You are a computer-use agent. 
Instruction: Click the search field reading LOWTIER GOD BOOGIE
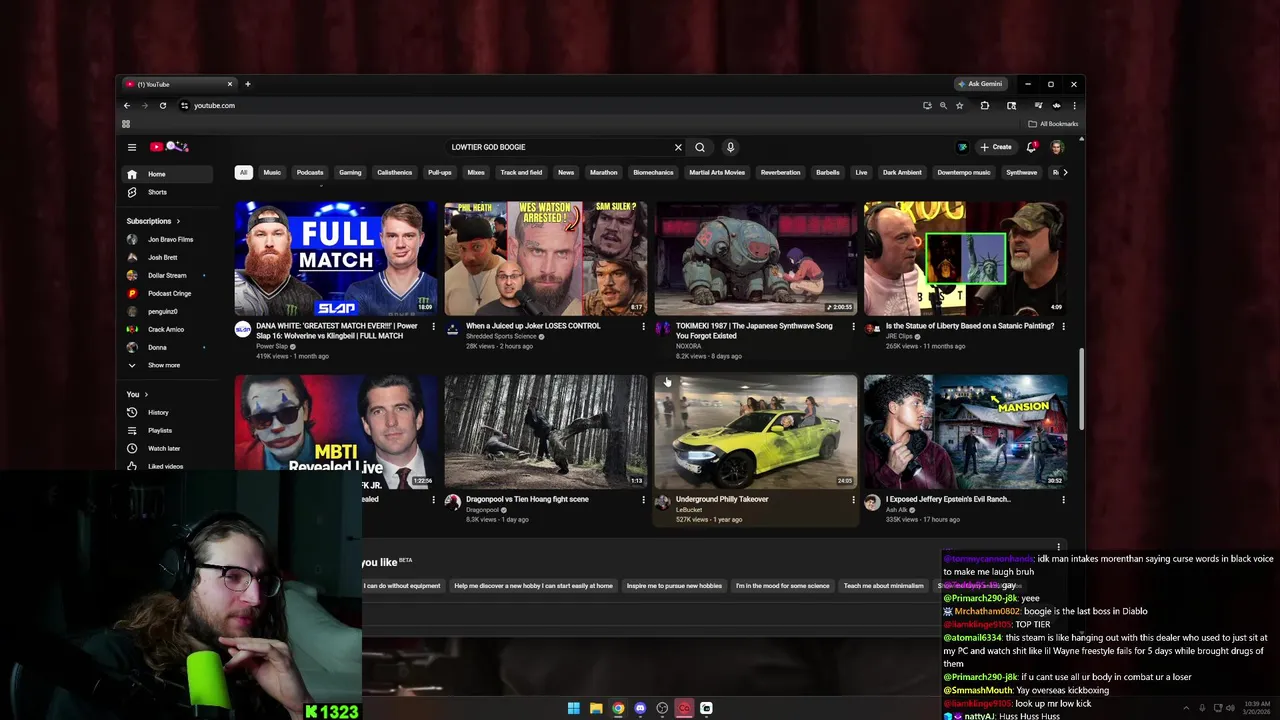(x=558, y=147)
